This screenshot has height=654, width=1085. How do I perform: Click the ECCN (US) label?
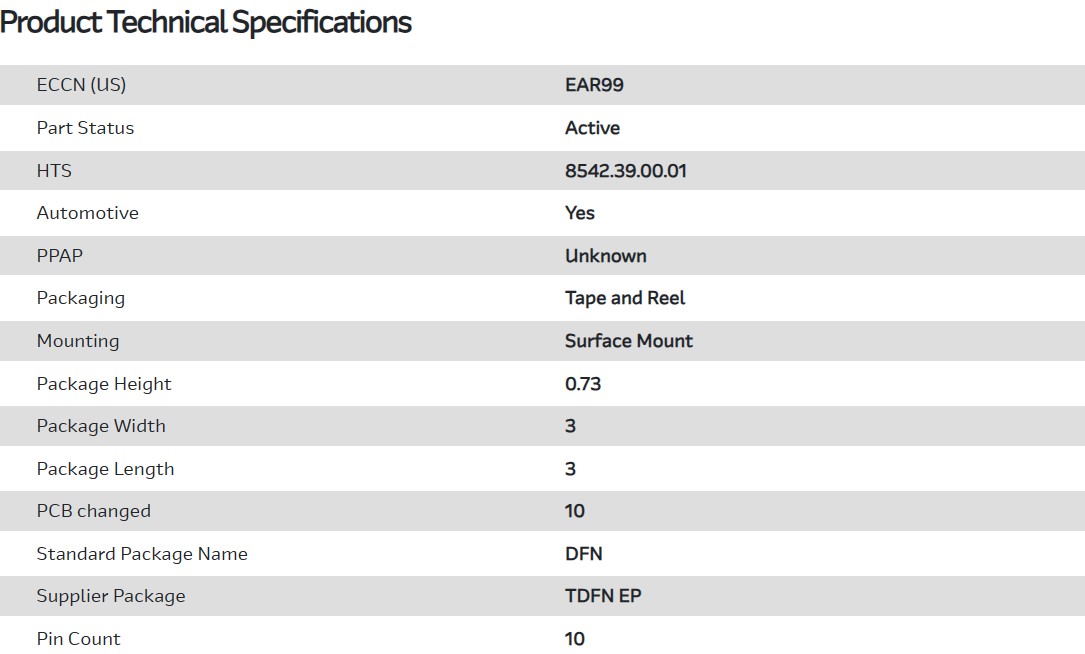click(81, 85)
